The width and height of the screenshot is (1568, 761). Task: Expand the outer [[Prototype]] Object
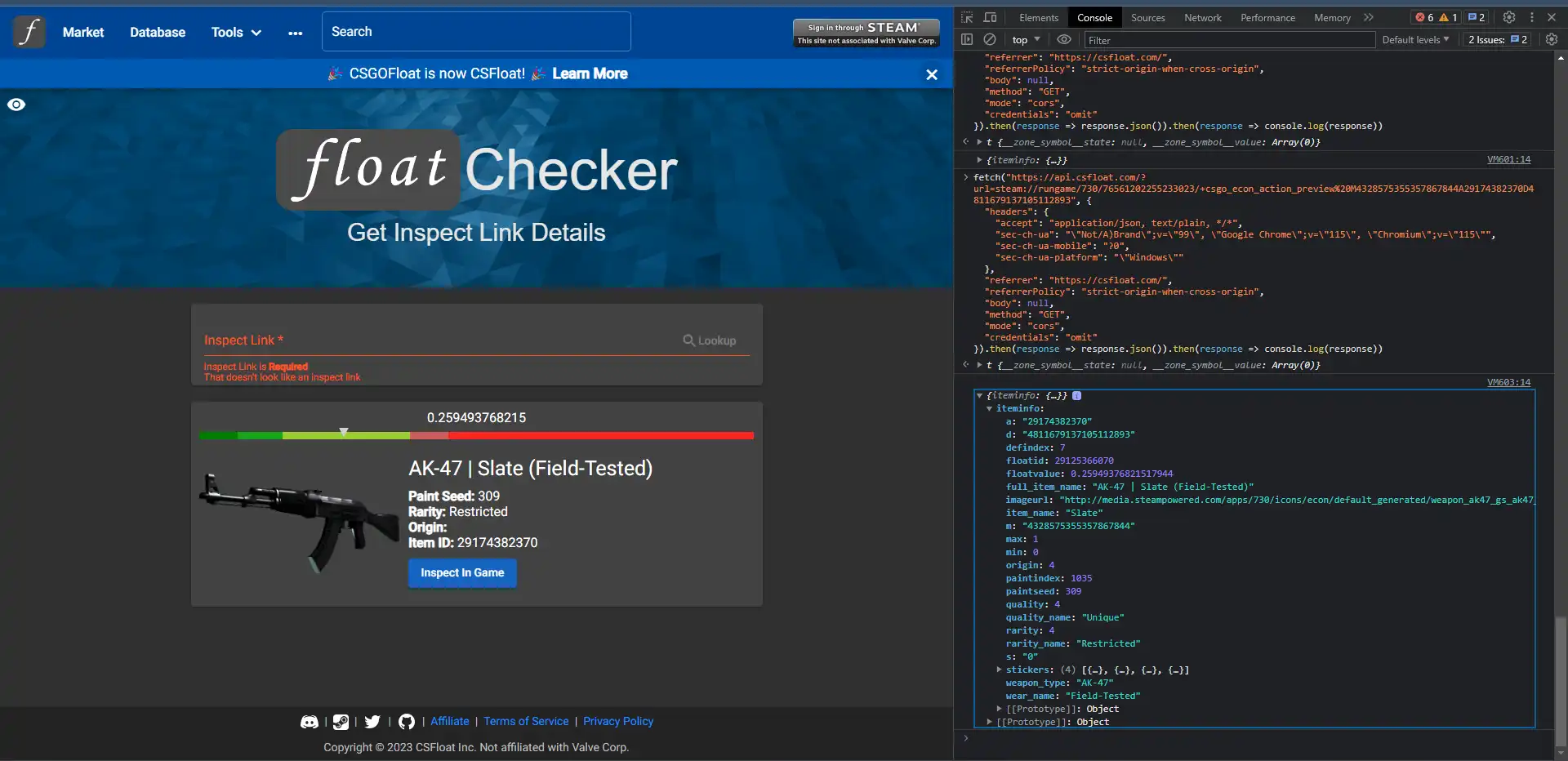coord(989,722)
